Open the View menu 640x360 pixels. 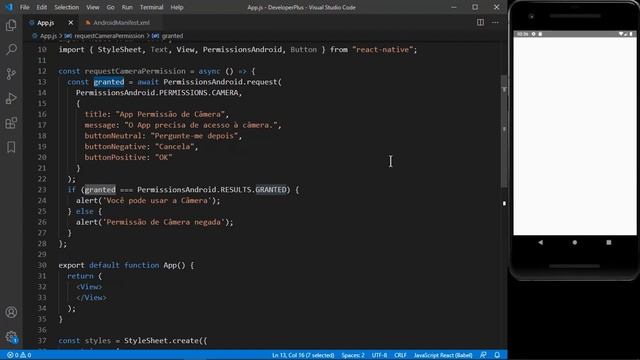pos(93,7)
